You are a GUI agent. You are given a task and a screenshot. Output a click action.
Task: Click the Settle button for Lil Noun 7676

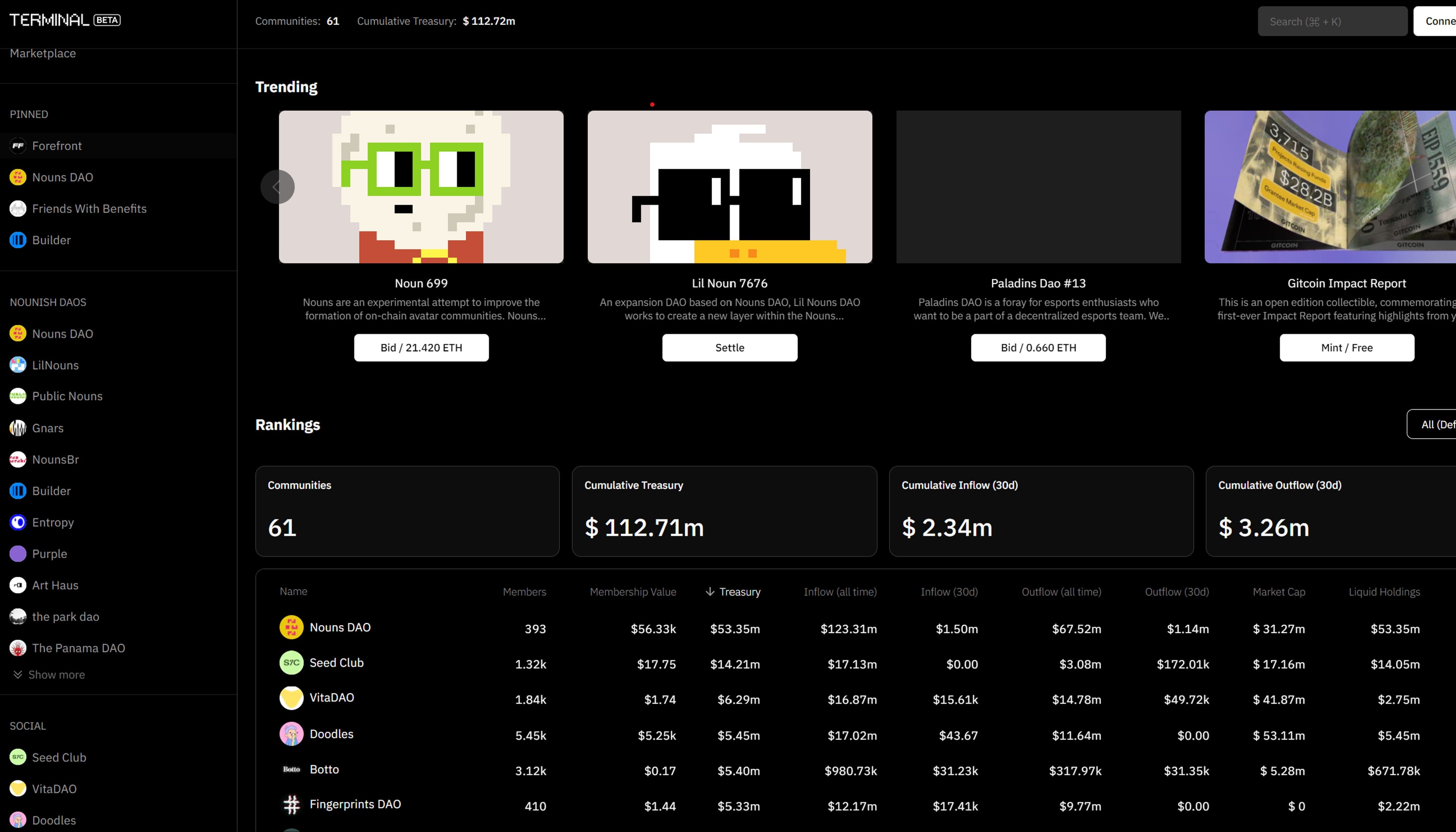point(730,348)
